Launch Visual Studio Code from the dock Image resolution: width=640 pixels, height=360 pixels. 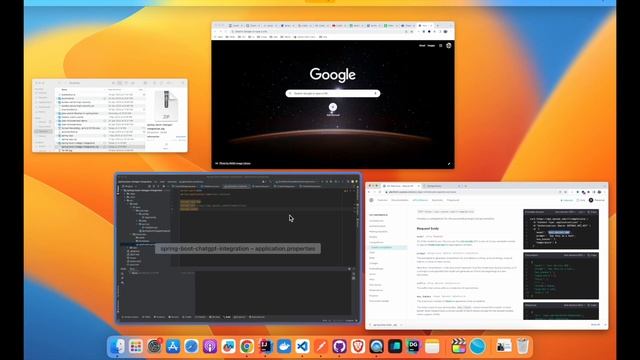(302, 346)
